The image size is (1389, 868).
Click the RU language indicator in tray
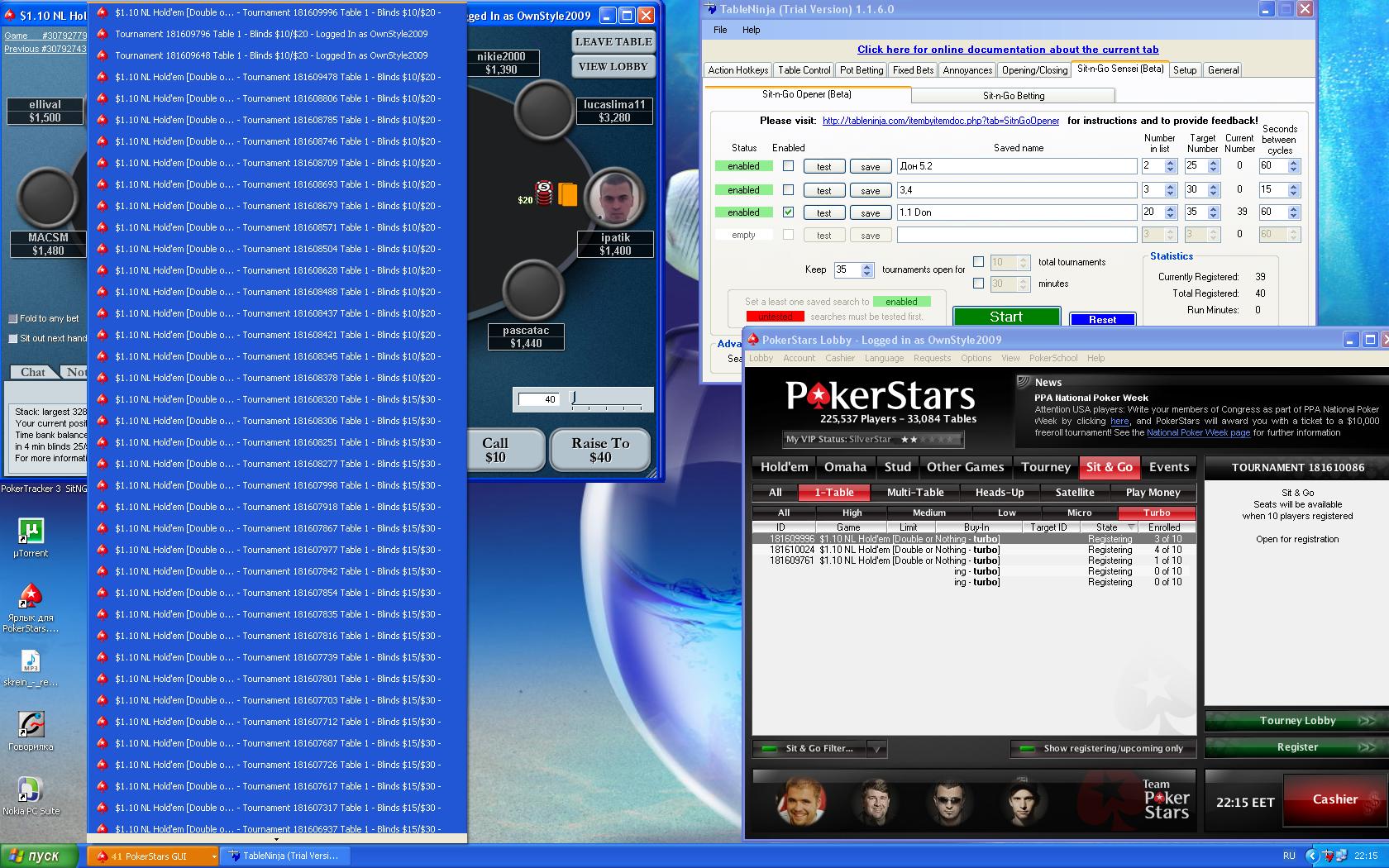coord(1289,856)
